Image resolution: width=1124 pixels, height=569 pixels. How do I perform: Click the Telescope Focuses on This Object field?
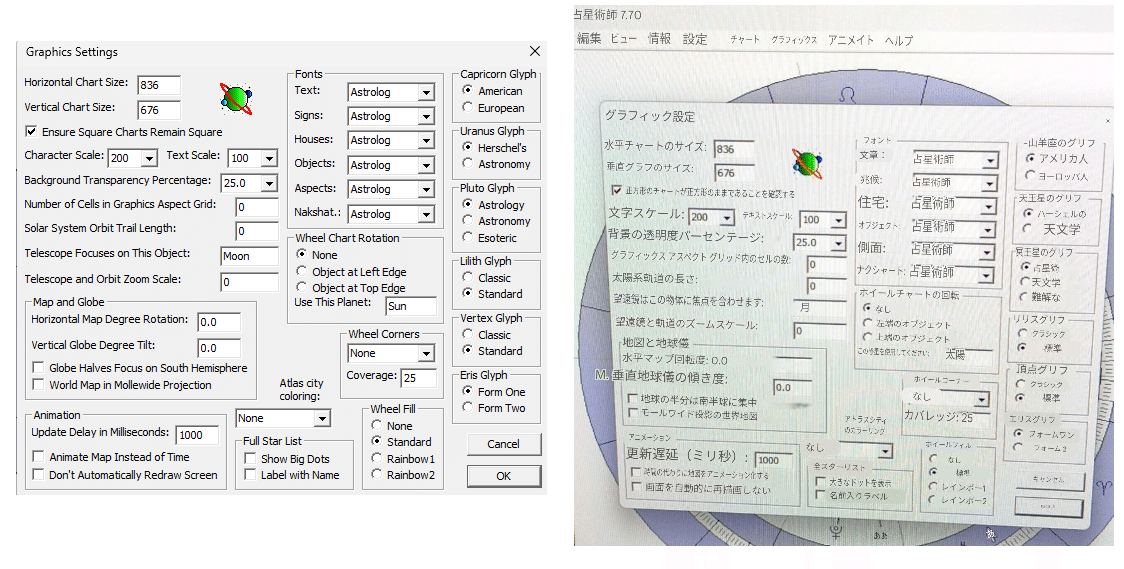249,256
